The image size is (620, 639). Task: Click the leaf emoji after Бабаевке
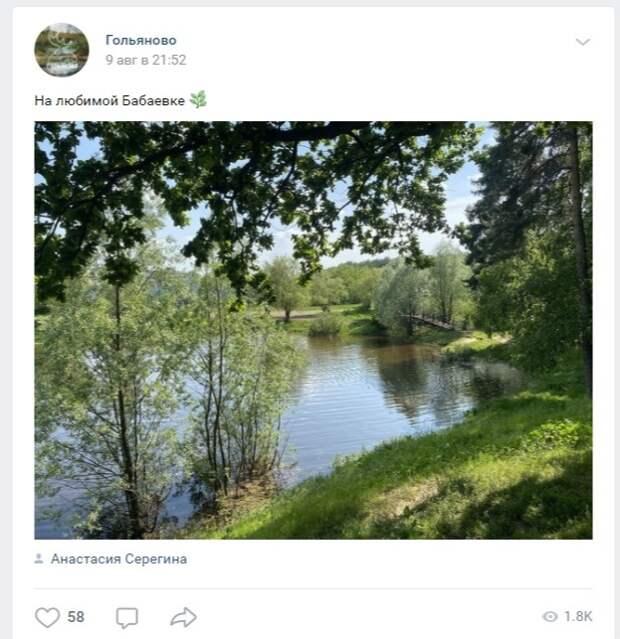(x=199, y=99)
